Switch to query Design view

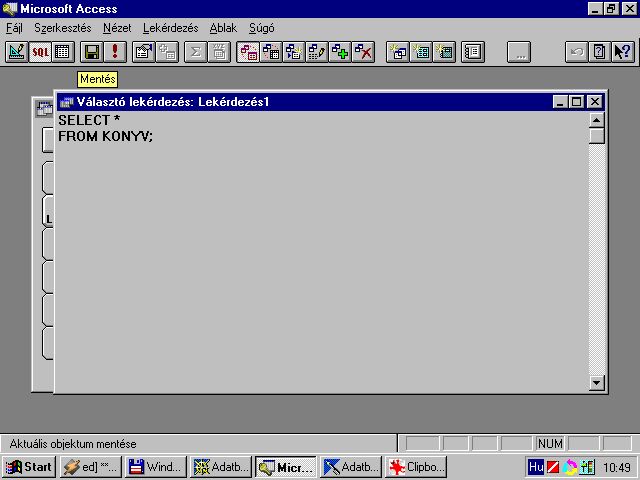coord(17,52)
